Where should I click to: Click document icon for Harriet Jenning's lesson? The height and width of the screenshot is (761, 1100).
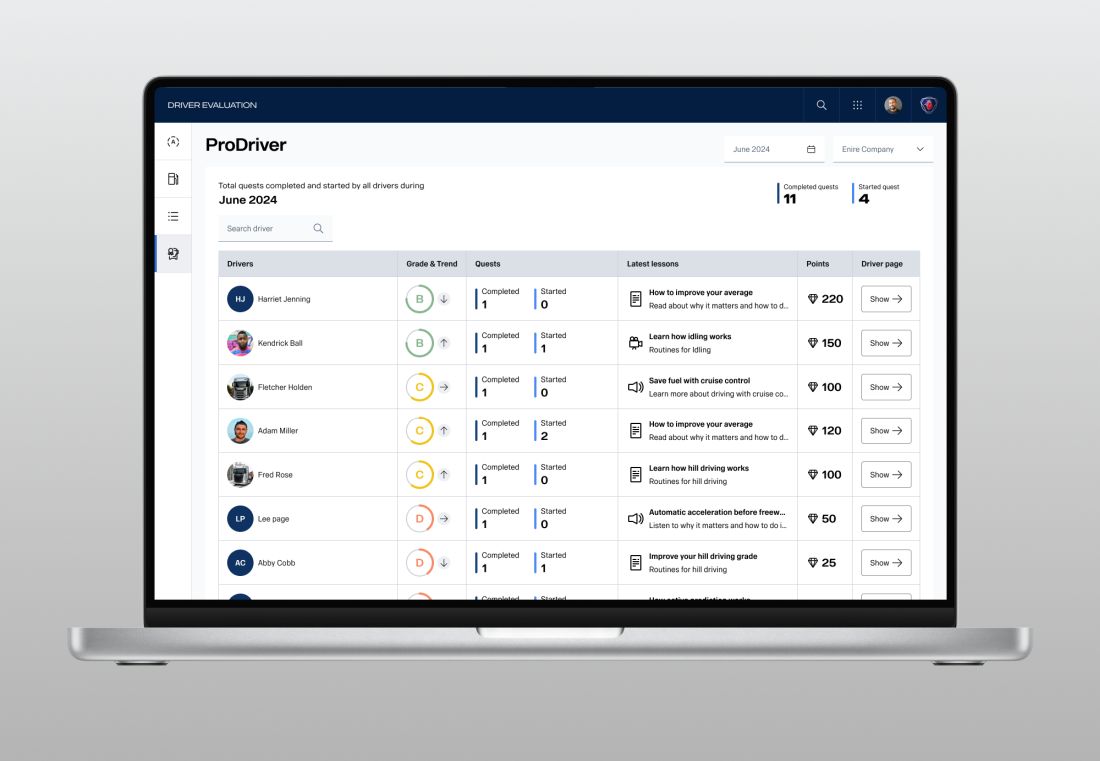pyautogui.click(x=636, y=299)
